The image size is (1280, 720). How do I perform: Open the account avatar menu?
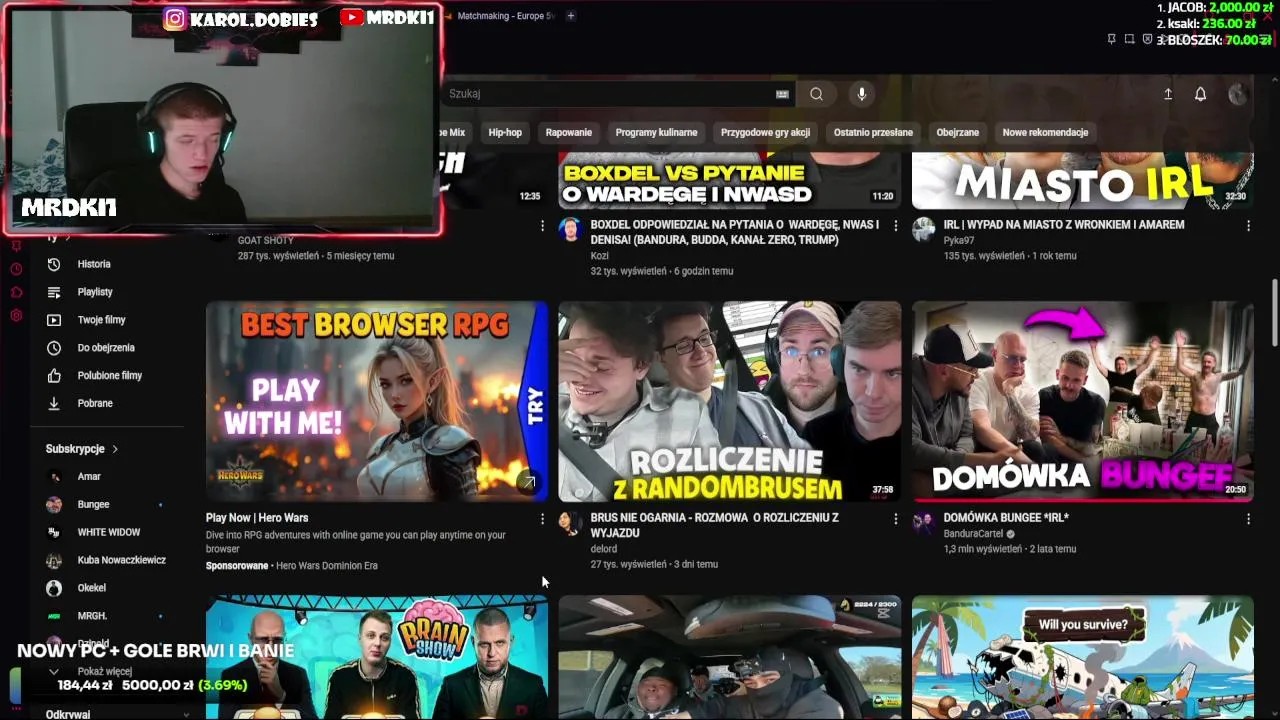pyautogui.click(x=1238, y=94)
